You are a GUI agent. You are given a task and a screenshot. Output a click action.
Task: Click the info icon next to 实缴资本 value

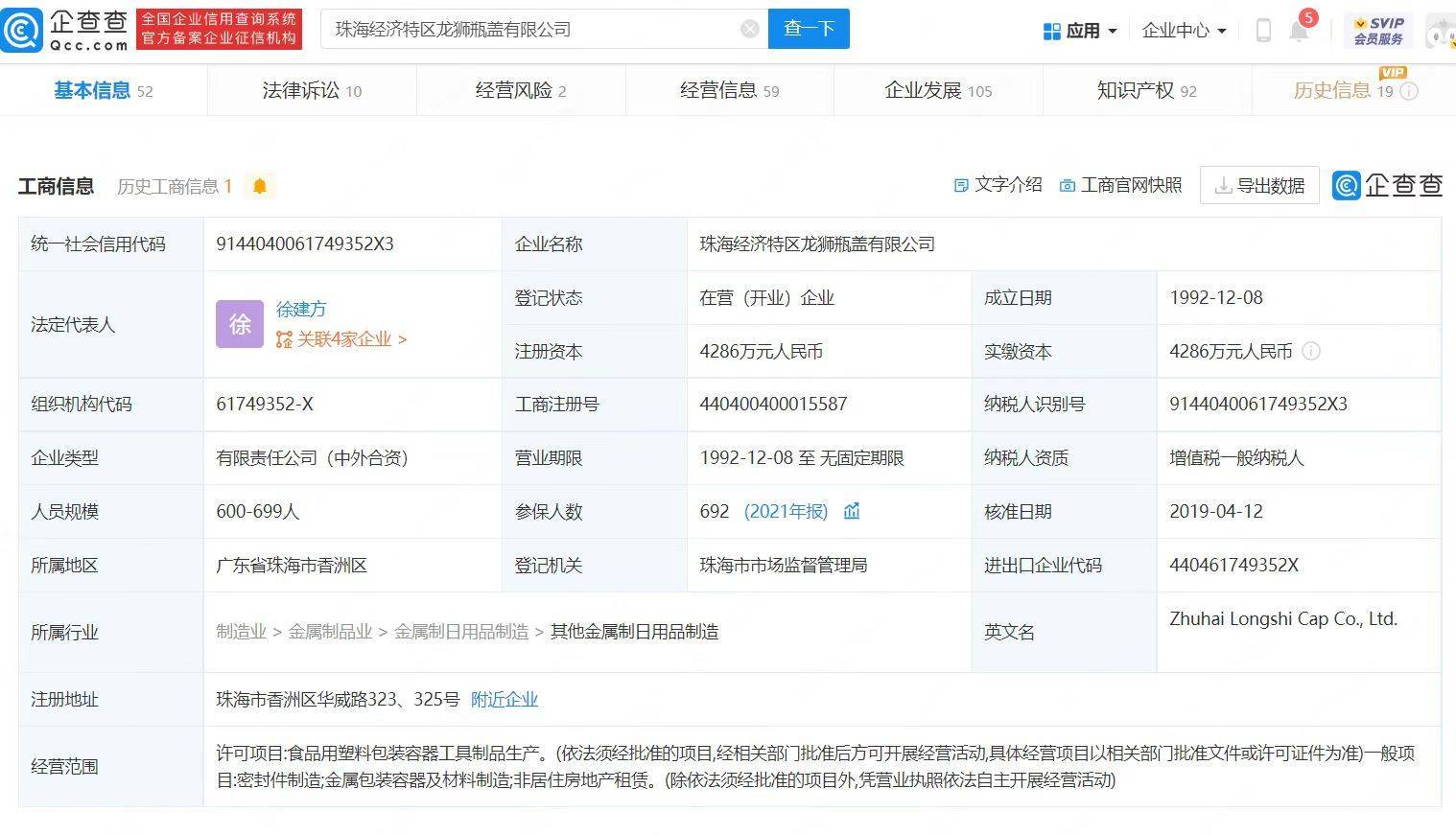(1311, 351)
